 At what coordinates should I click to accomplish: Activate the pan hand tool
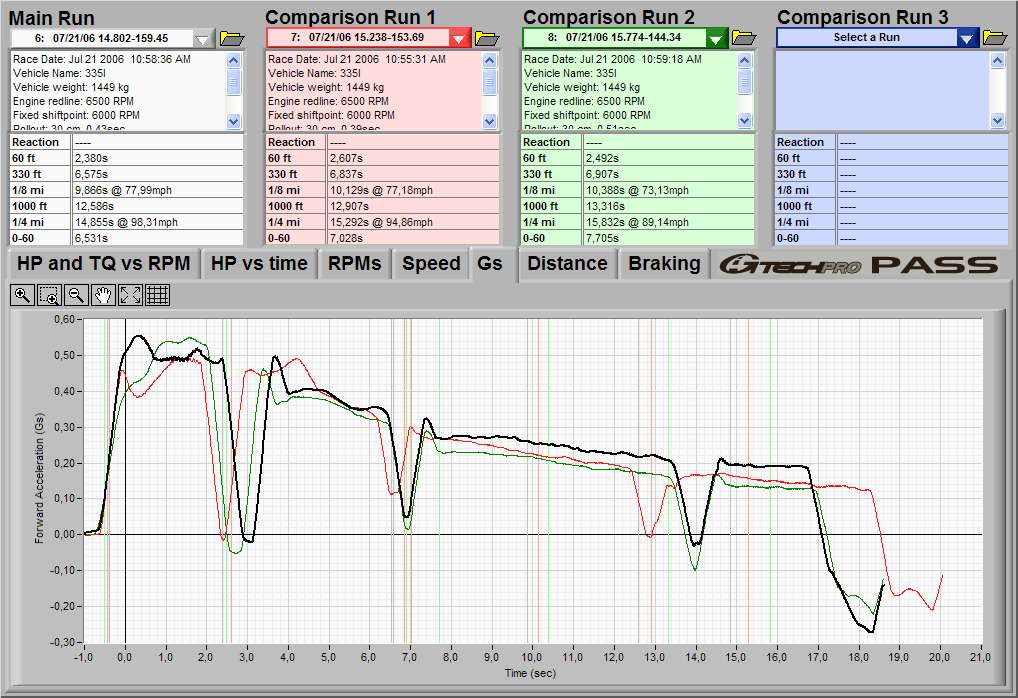click(102, 295)
